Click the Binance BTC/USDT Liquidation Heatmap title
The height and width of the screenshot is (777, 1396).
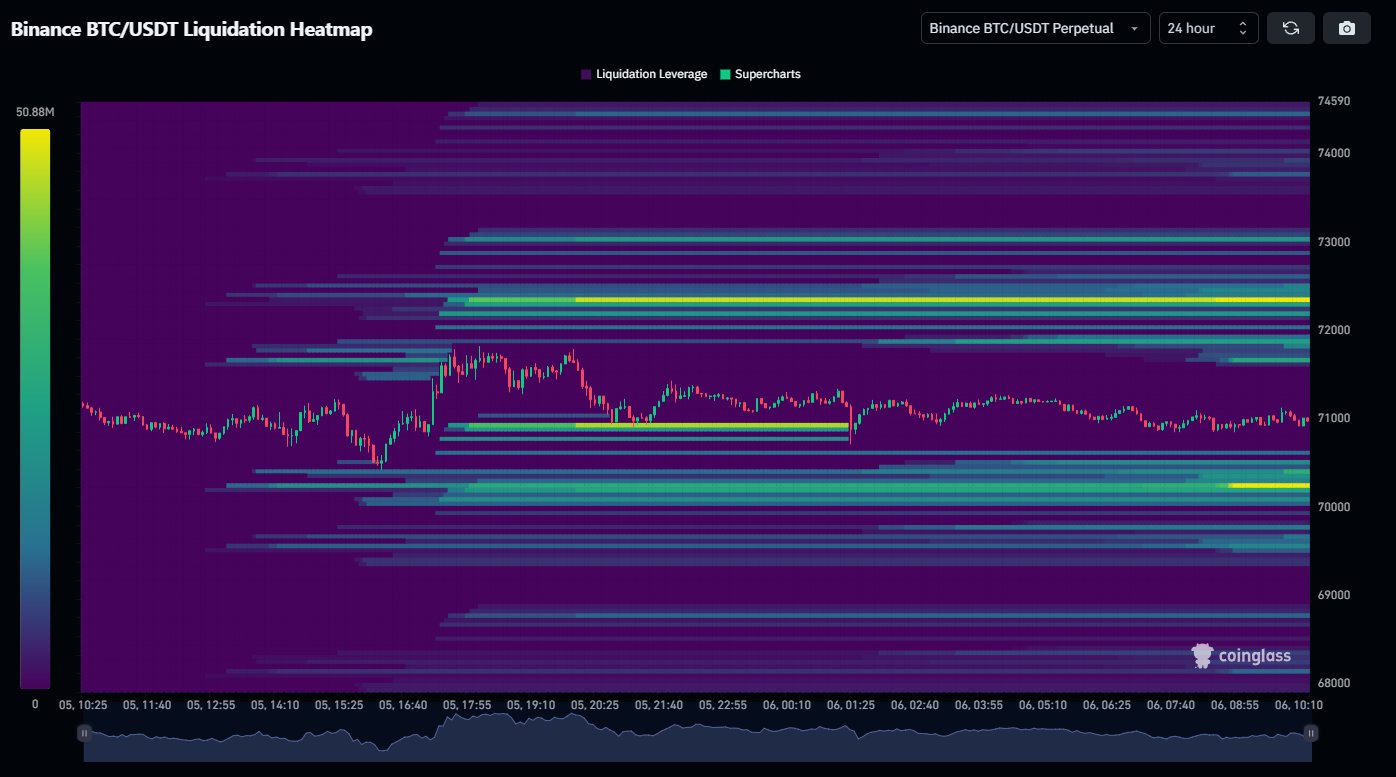pyautogui.click(x=191, y=30)
